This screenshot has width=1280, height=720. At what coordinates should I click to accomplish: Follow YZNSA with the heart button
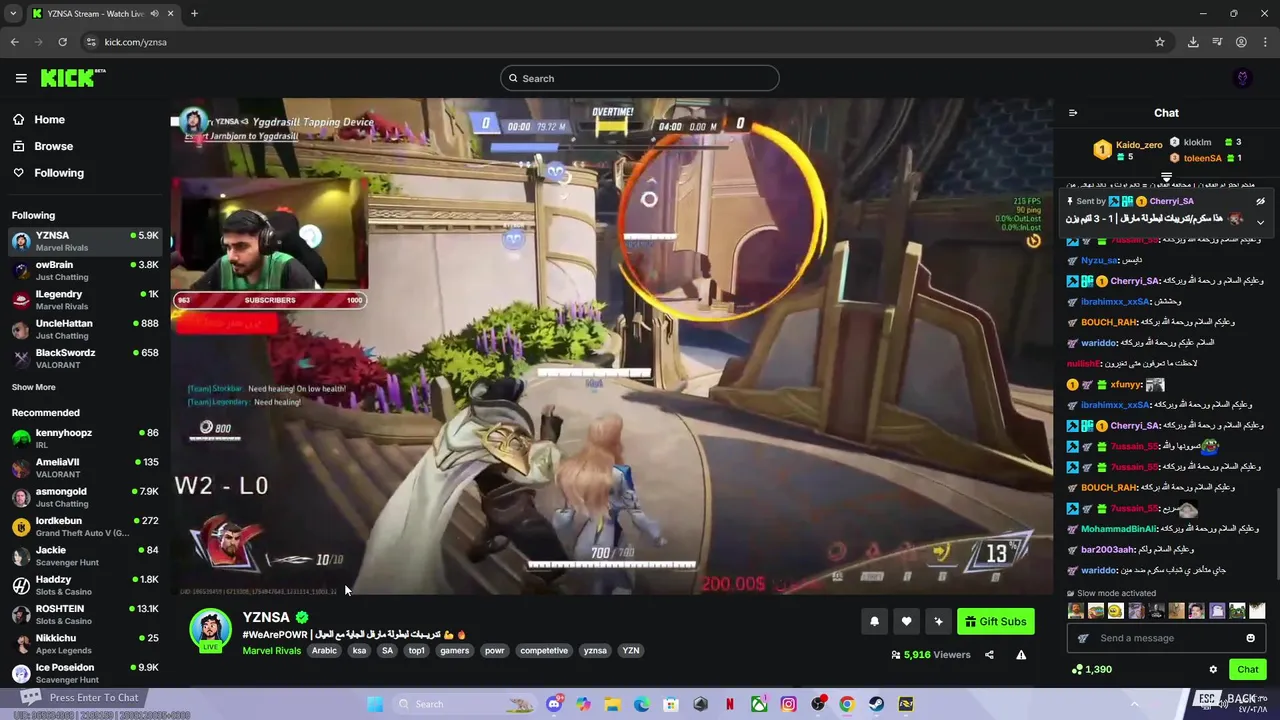point(906,622)
